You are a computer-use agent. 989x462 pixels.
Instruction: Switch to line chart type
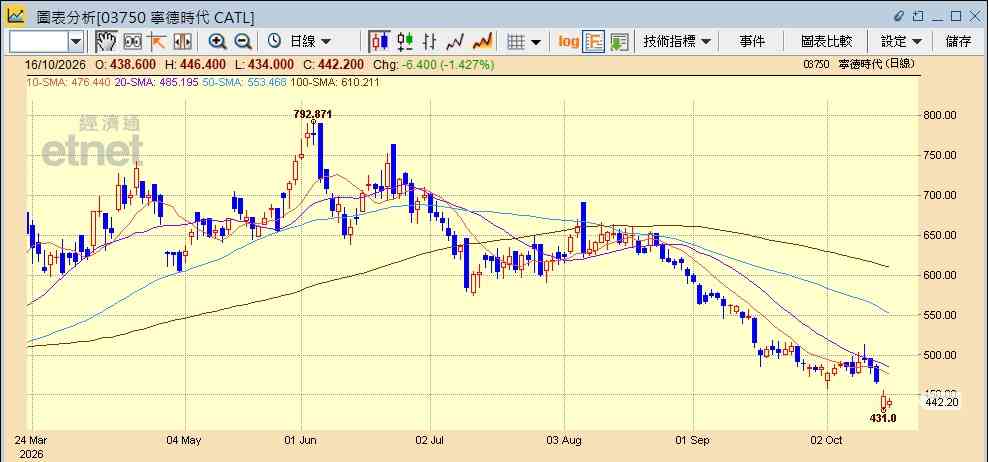pos(455,42)
